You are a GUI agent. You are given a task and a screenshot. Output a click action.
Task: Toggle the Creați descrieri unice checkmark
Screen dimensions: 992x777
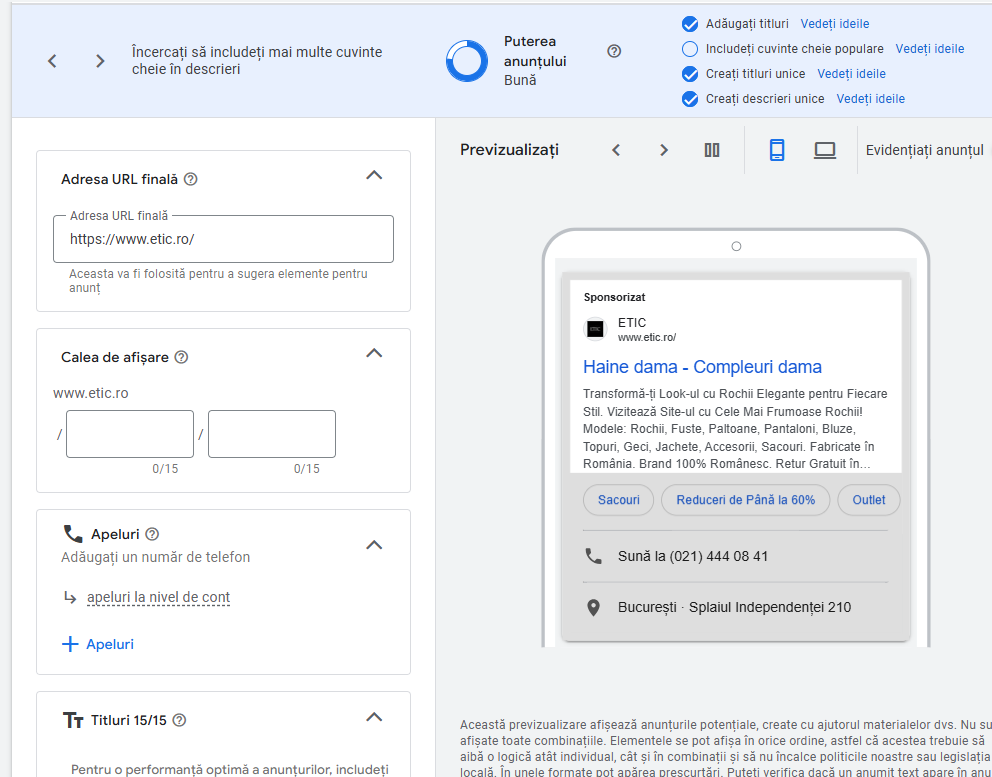coord(689,99)
